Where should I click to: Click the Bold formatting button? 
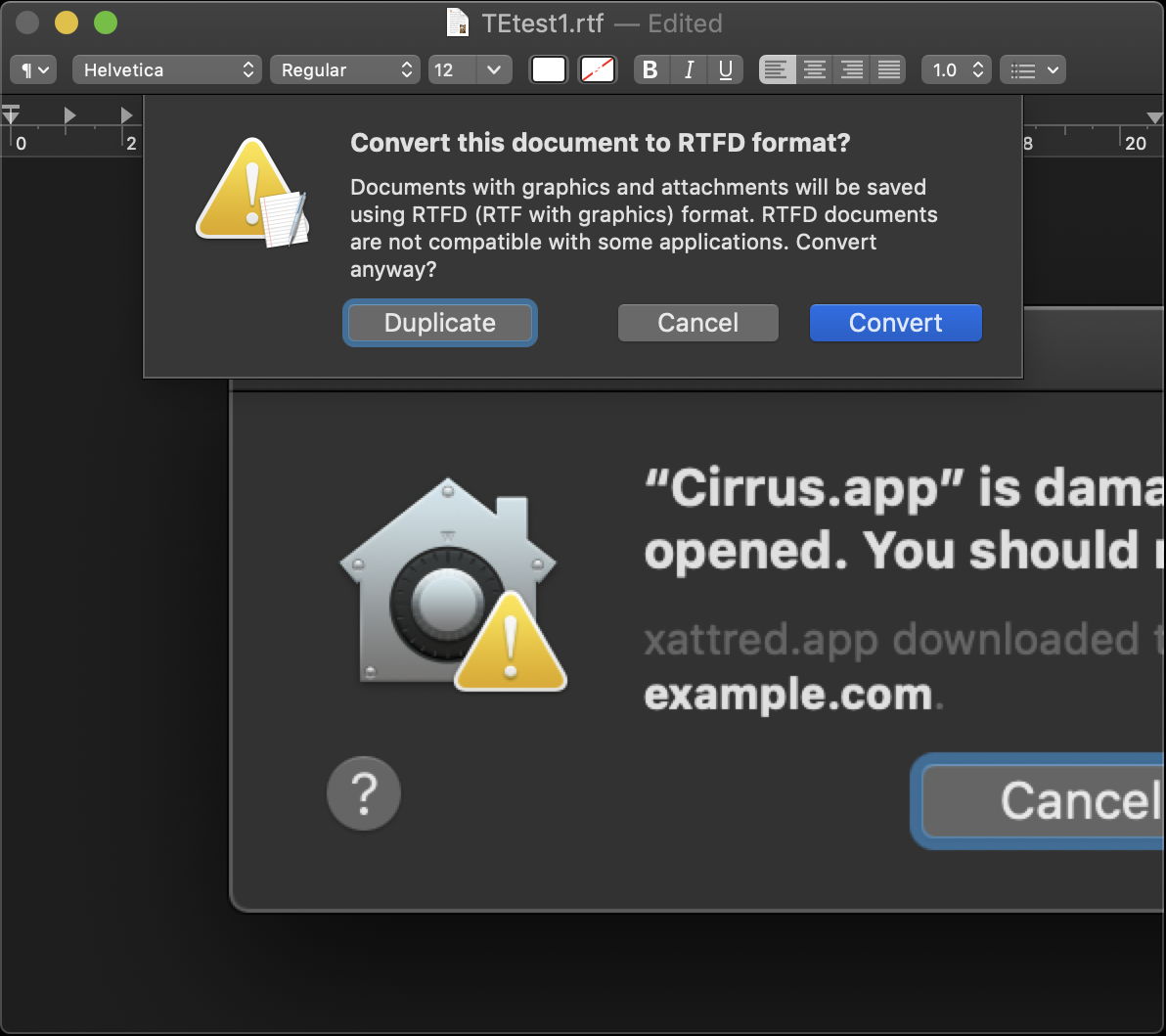click(650, 70)
